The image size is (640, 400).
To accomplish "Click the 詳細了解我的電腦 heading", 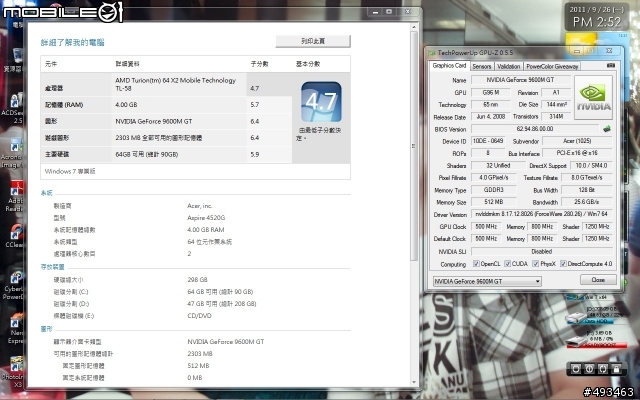I will [x=73, y=42].
